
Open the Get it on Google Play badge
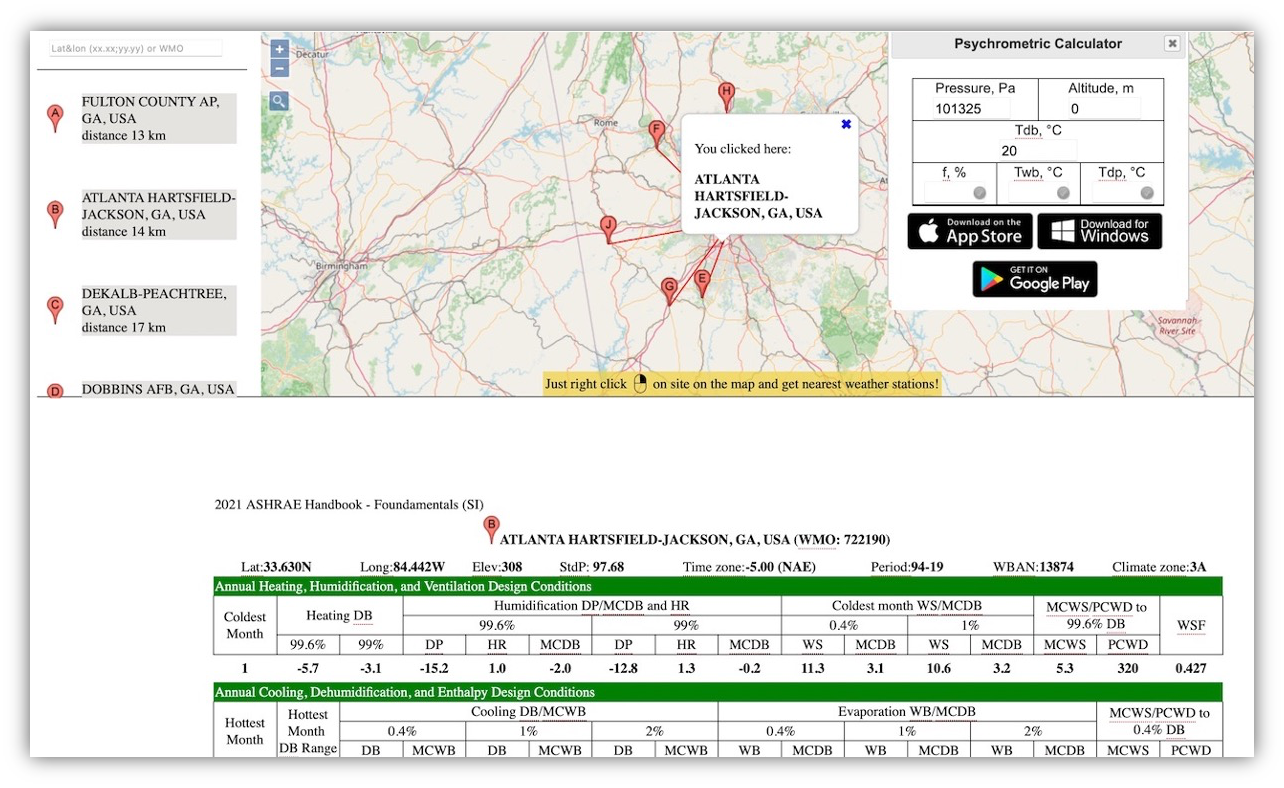pos(1034,279)
